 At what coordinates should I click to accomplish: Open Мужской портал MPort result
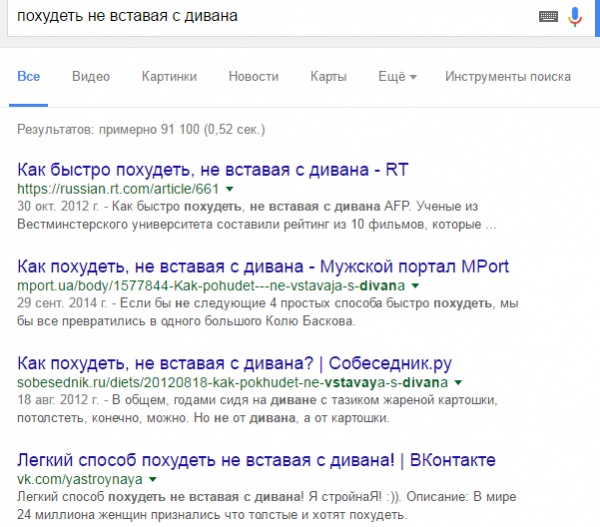[x=263, y=266]
